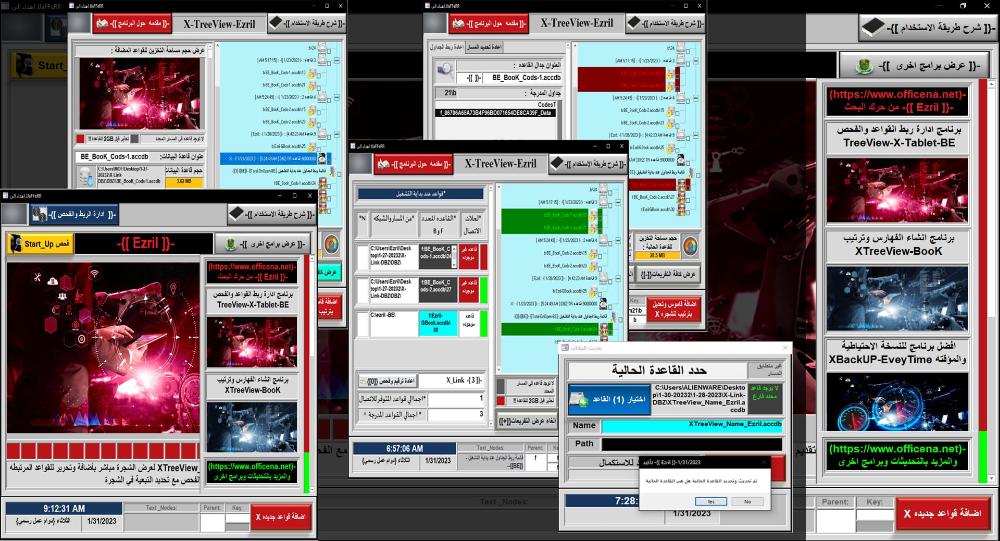Click عرض كافة التفريعات button
The height and width of the screenshot is (541, 1000).
667,274
